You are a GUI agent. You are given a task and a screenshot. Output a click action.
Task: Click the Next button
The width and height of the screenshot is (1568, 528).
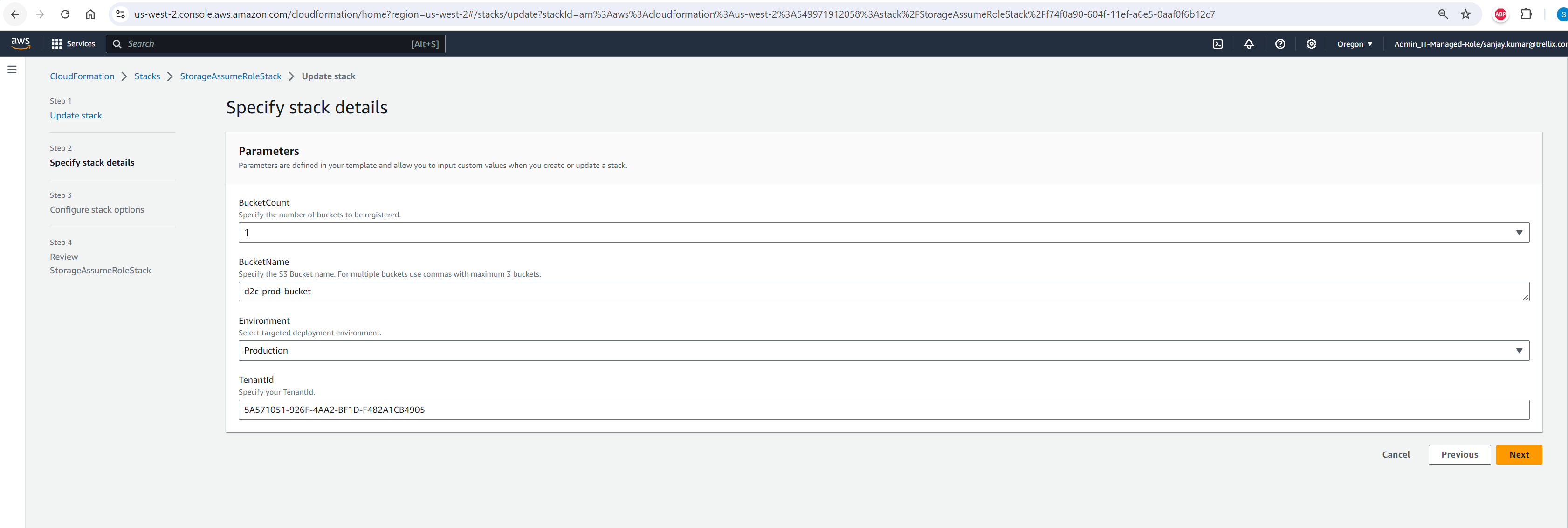pos(1519,454)
